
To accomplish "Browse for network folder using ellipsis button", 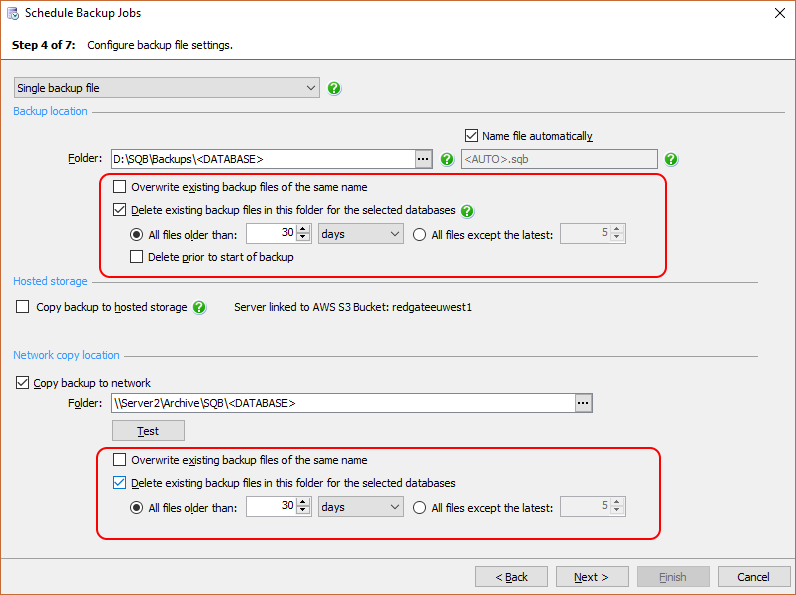I will click(584, 403).
